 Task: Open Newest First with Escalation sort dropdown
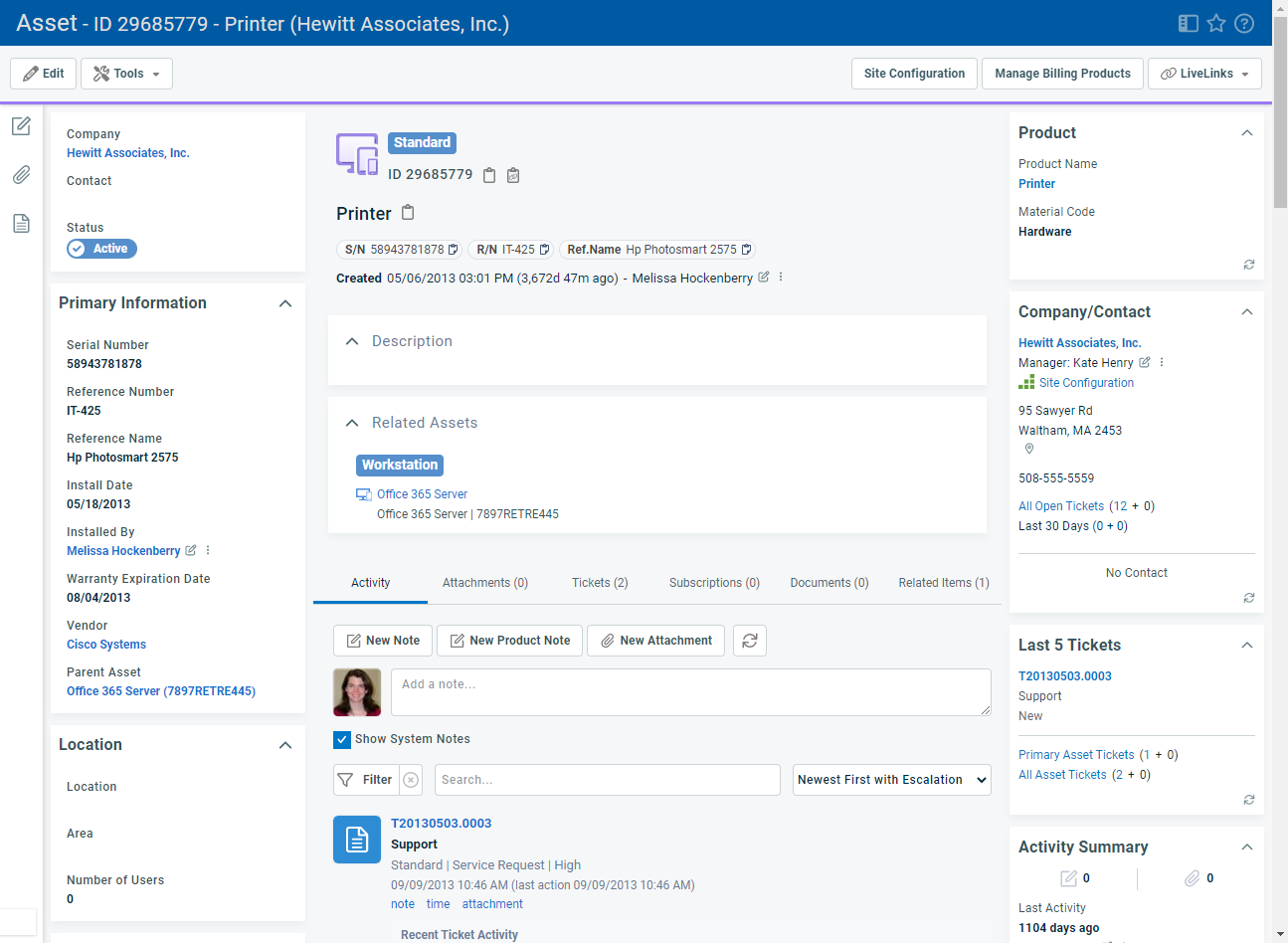(x=892, y=780)
